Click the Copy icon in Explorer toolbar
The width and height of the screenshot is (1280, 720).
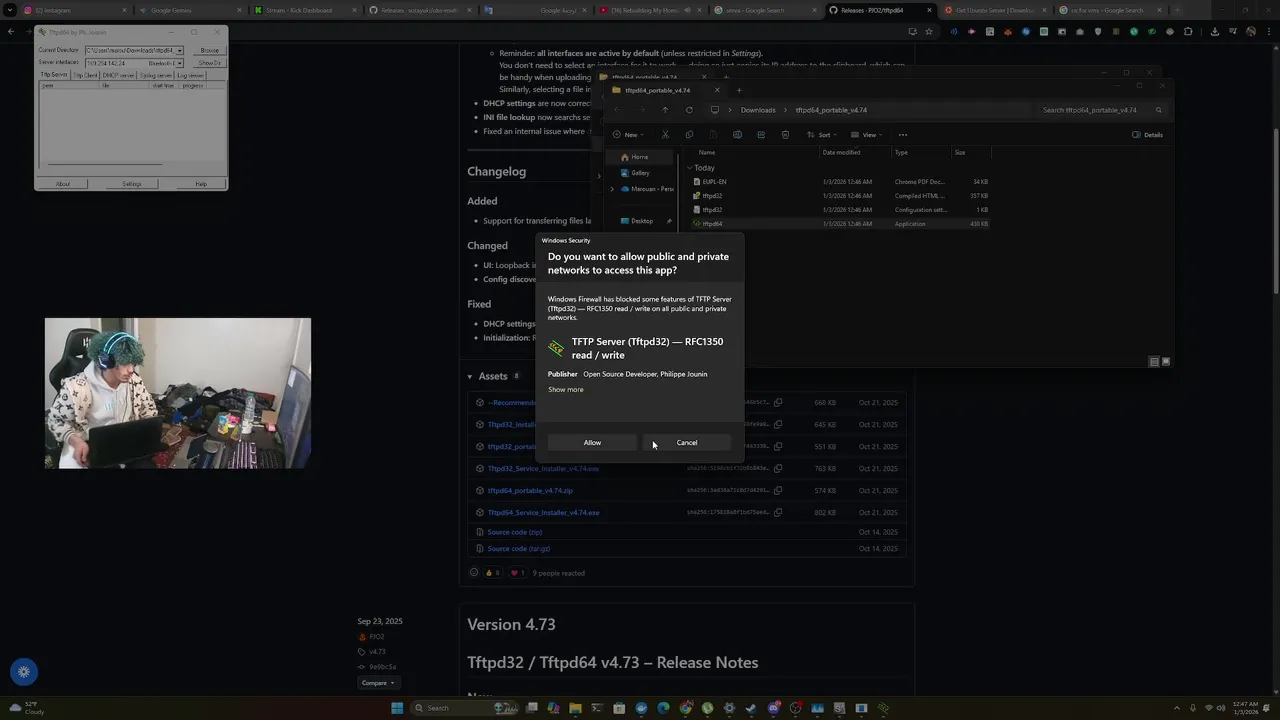point(689,135)
